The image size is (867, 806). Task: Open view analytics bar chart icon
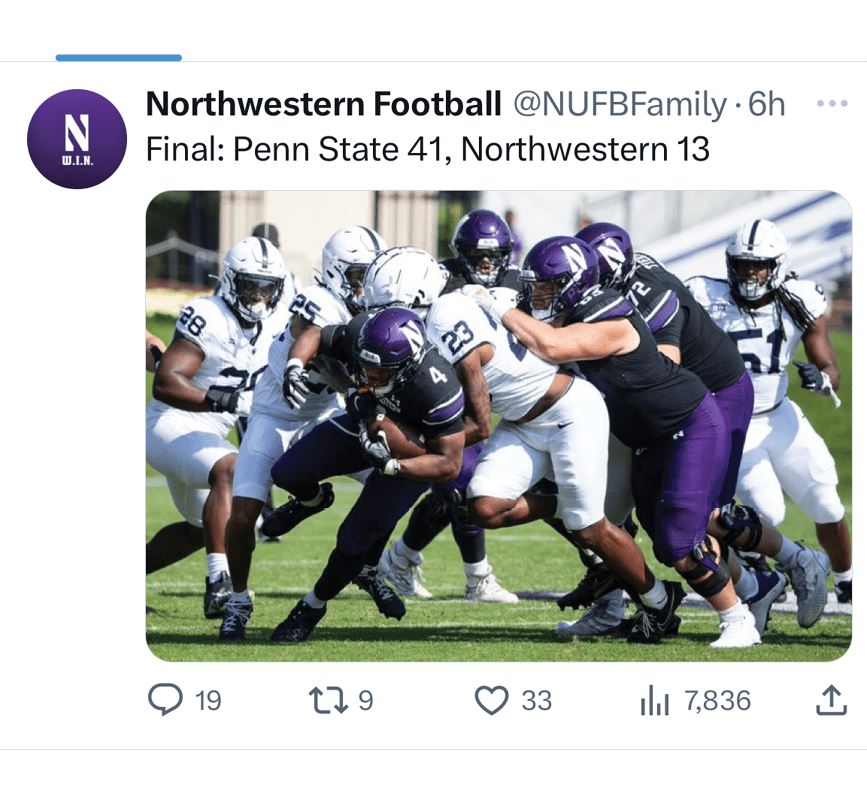654,702
